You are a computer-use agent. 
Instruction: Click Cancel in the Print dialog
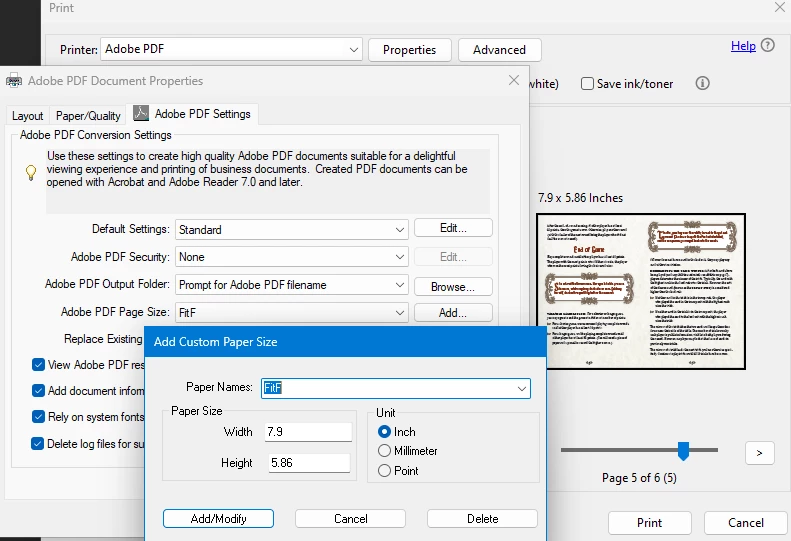746,523
